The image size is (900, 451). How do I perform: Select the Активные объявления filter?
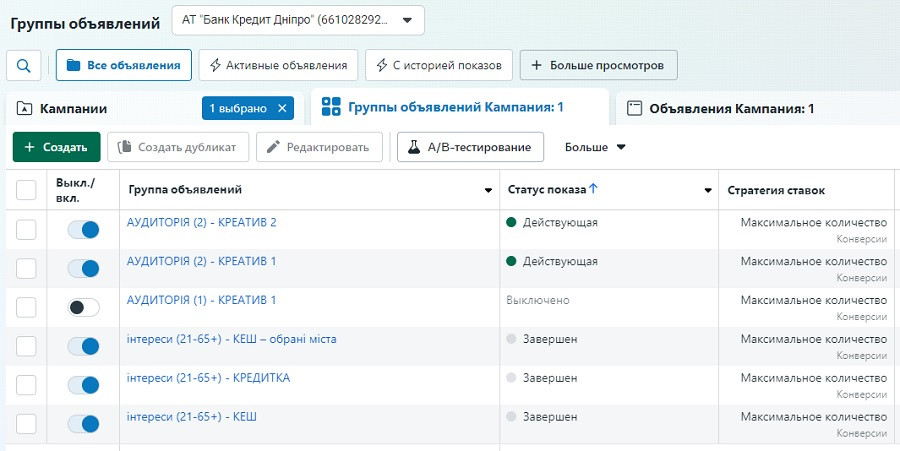[278, 65]
